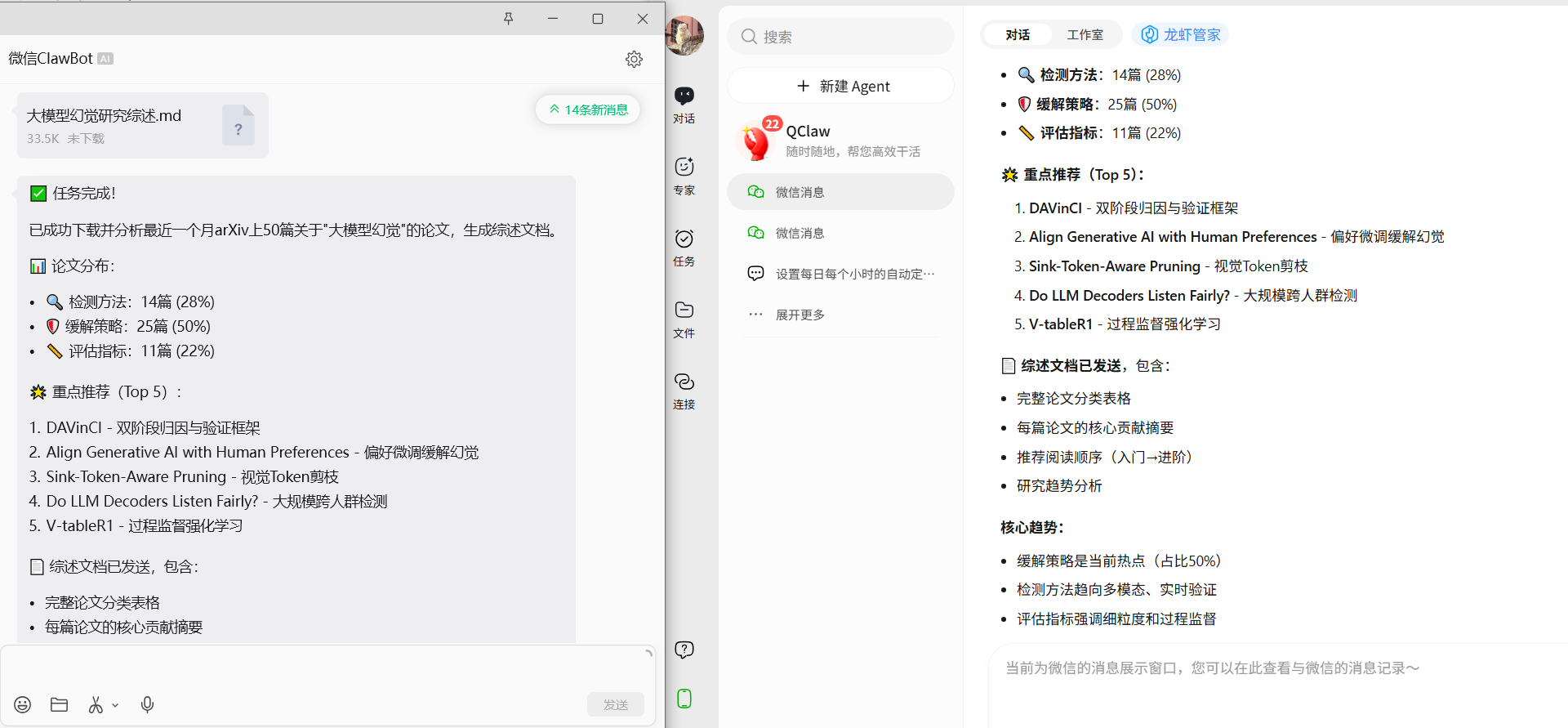Open 专家 in the QClaw sidebar
1568x728 pixels.
point(684,176)
